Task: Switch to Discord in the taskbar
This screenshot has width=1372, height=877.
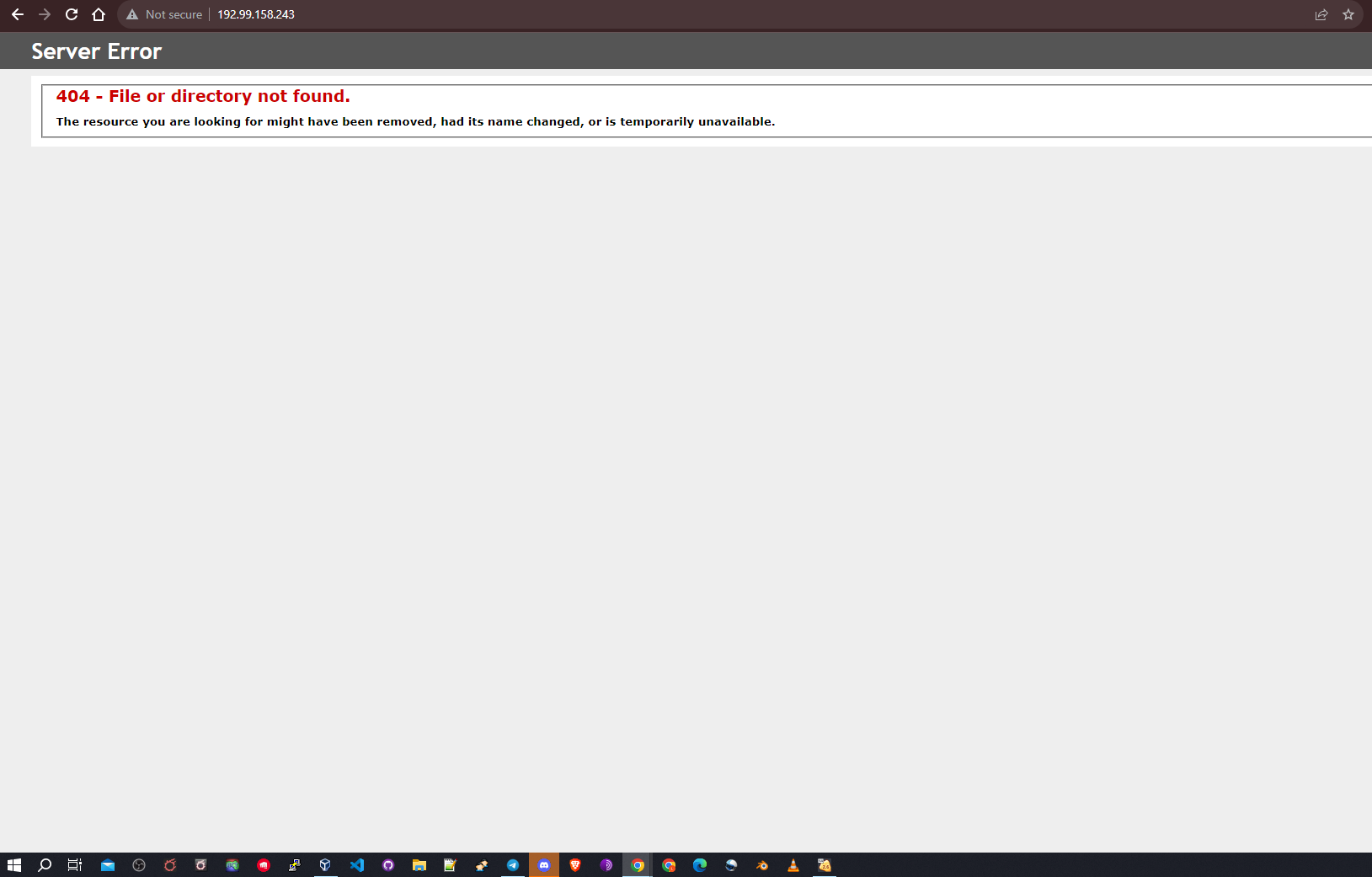Action: click(x=544, y=865)
